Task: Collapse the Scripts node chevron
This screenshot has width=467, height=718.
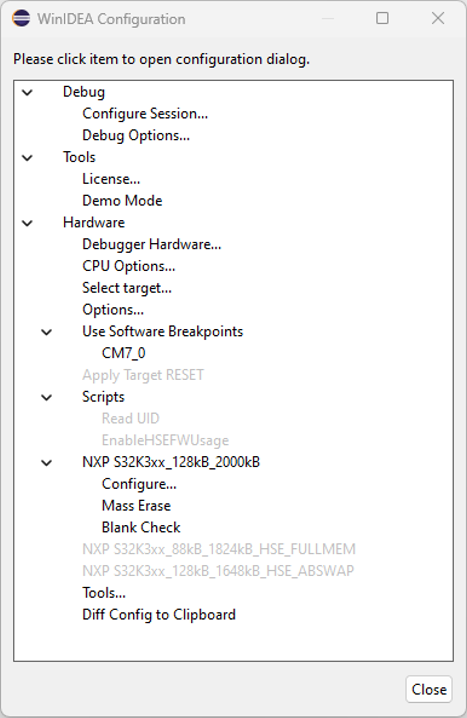Action: tap(47, 397)
